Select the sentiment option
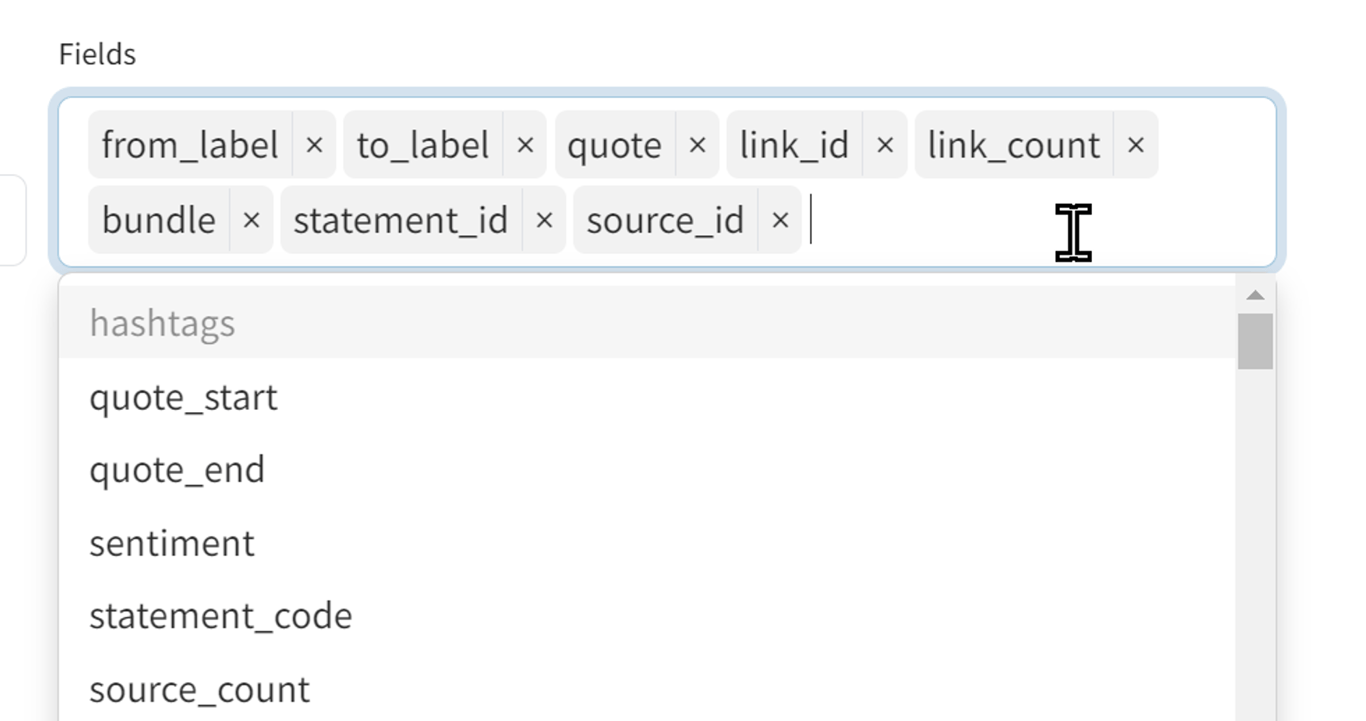Screen dimensions: 1366x721 (172, 543)
